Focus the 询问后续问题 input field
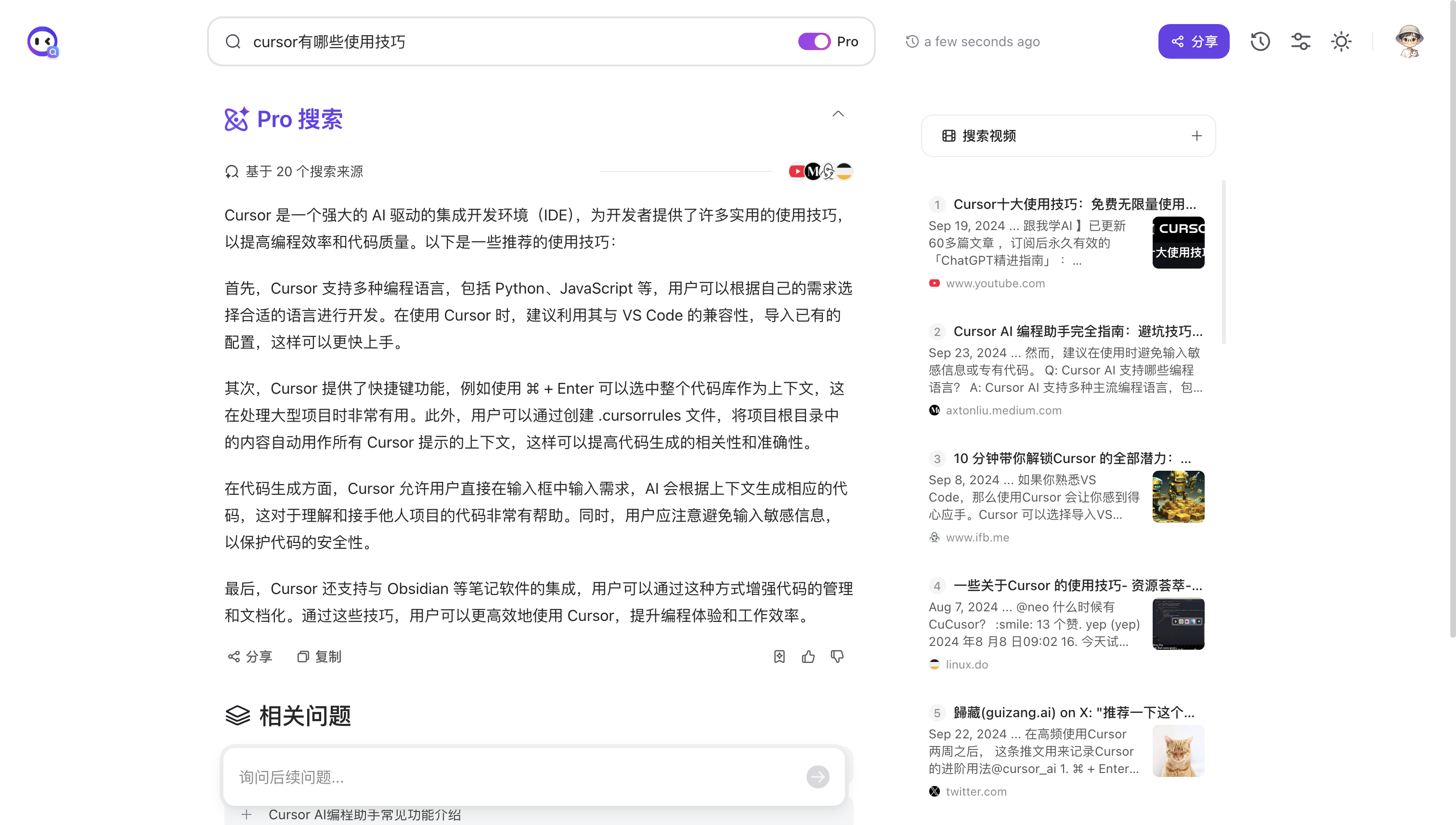1456x825 pixels. pyautogui.click(x=510, y=777)
